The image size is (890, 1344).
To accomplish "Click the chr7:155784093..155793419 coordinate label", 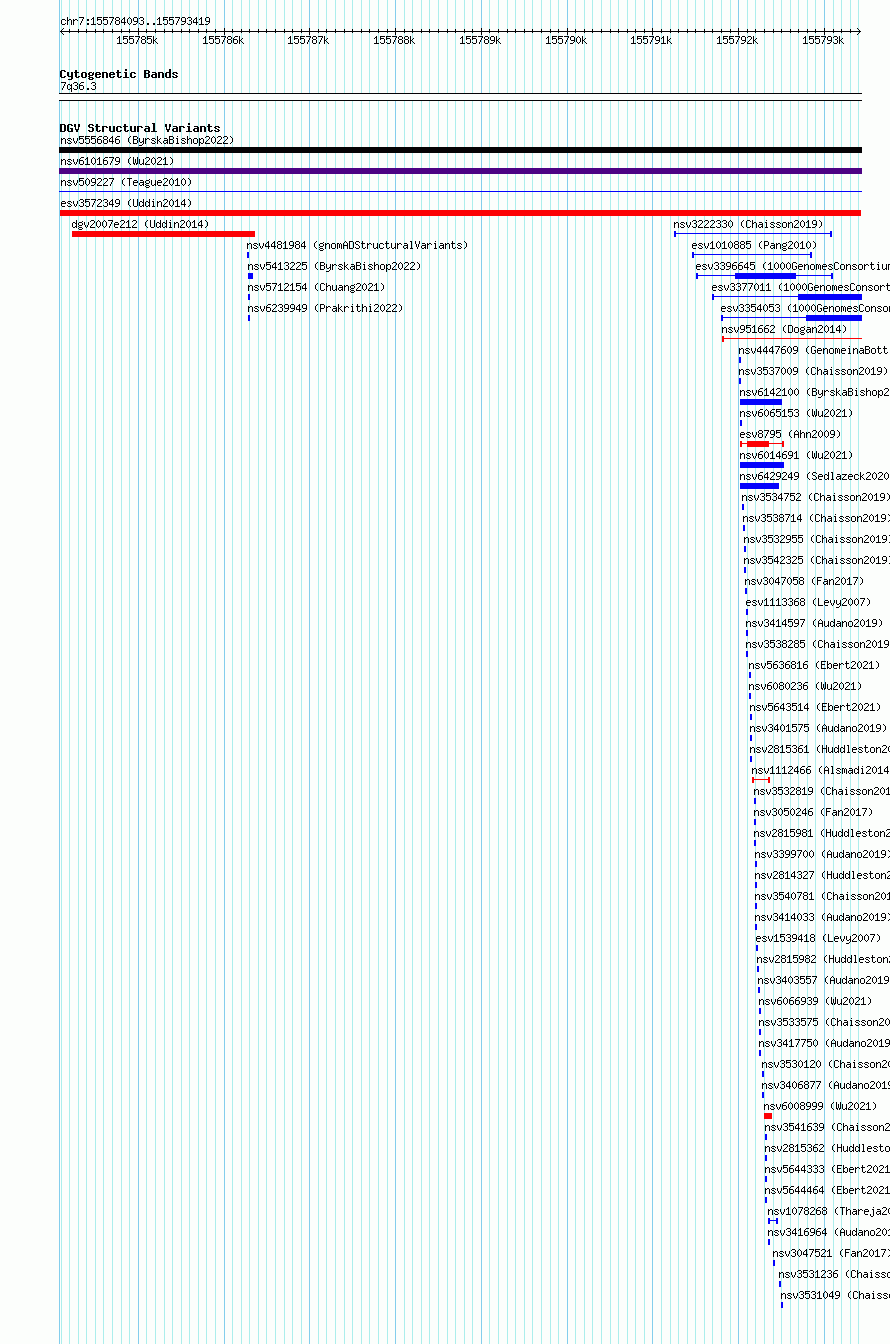I will click(x=135, y=21).
